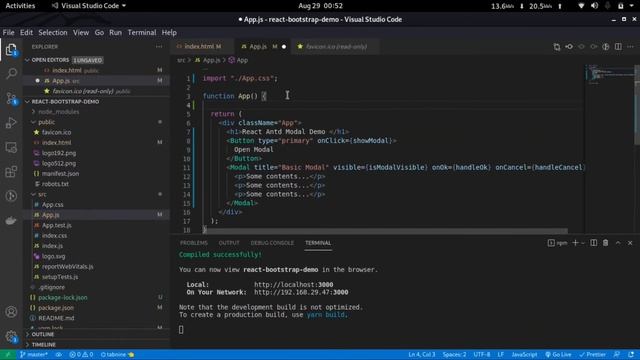This screenshot has height=360, width=640.
Task: Open editor more actions ellipsis
Action: [x=631, y=47]
